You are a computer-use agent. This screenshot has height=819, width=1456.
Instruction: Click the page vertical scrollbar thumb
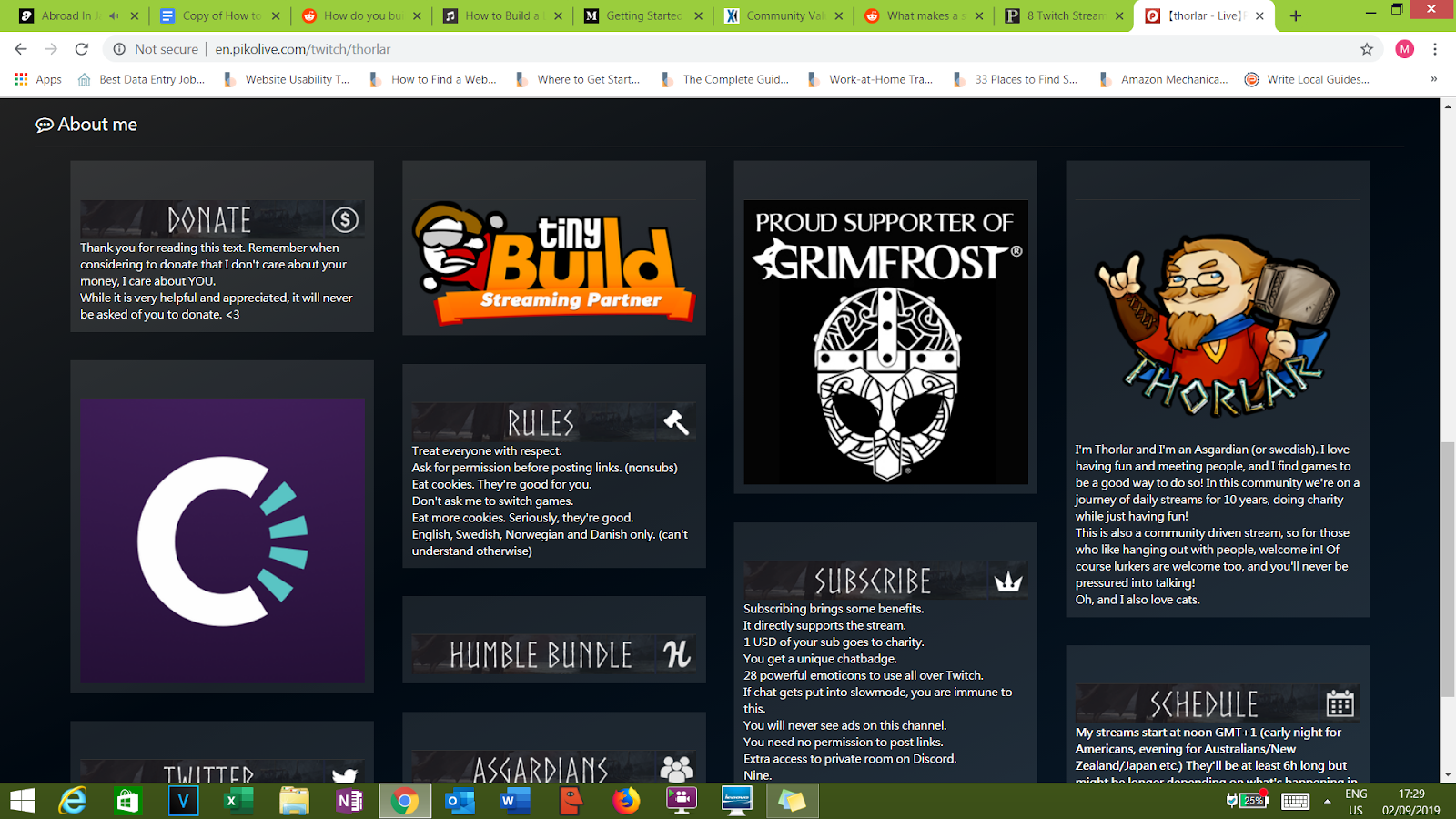(1448, 568)
